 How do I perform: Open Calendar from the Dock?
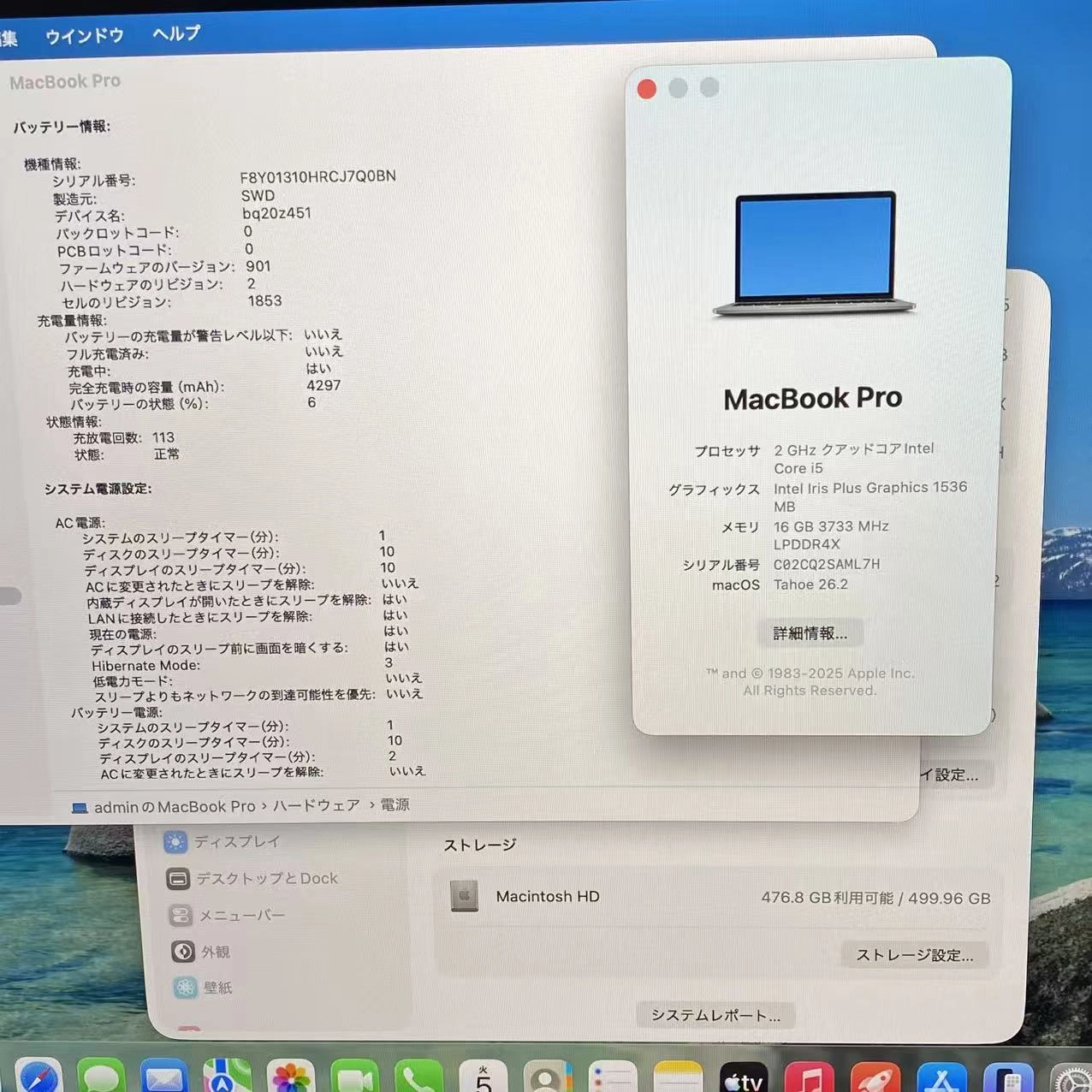tap(483, 1077)
